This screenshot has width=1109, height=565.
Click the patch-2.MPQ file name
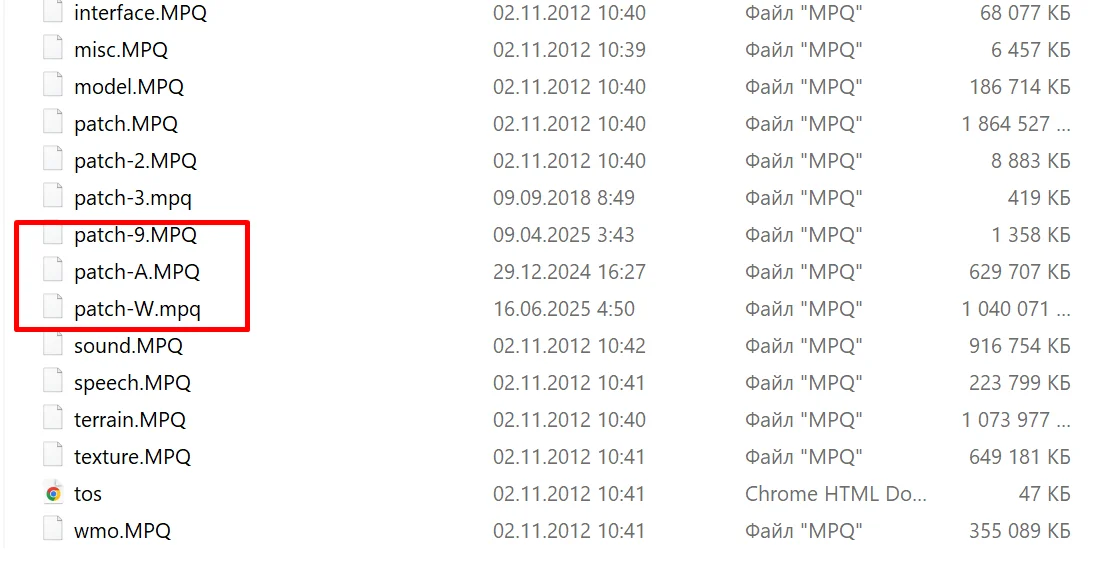(135, 161)
